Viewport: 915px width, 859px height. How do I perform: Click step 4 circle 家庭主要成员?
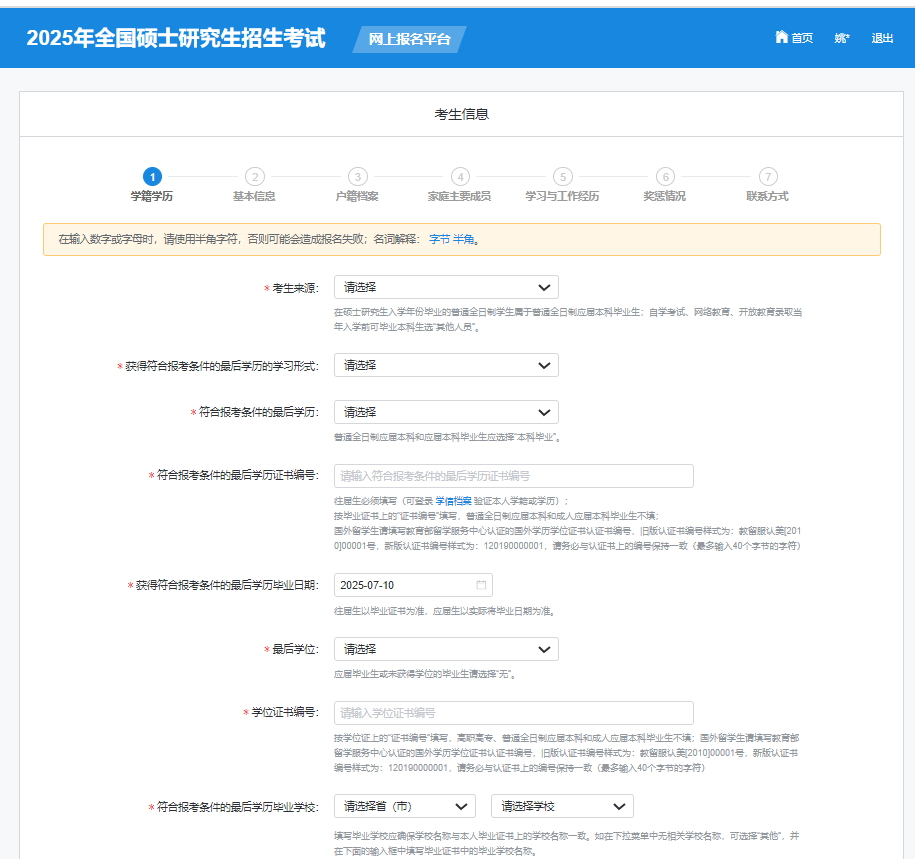459,176
